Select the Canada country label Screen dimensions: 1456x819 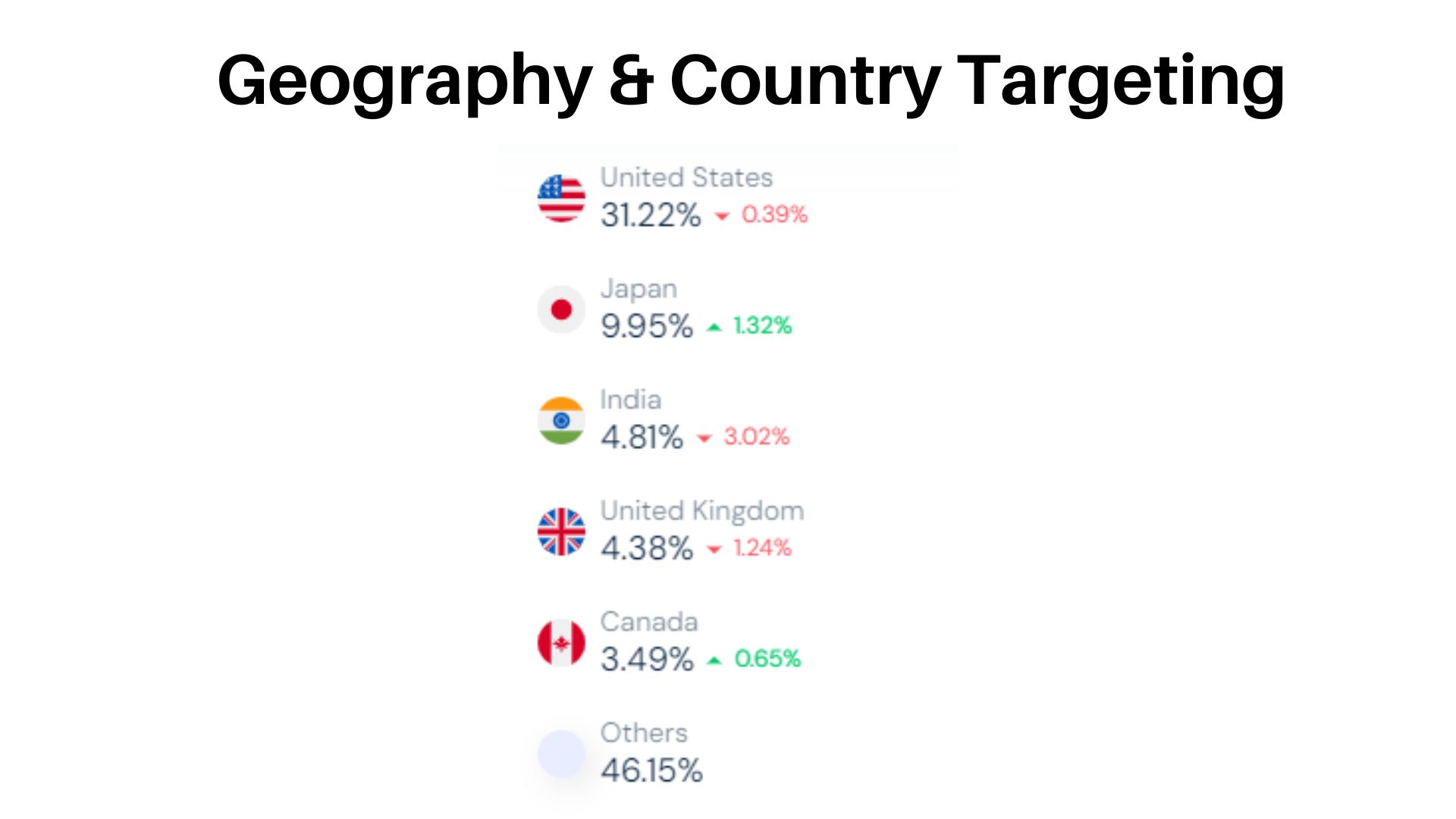coord(649,622)
